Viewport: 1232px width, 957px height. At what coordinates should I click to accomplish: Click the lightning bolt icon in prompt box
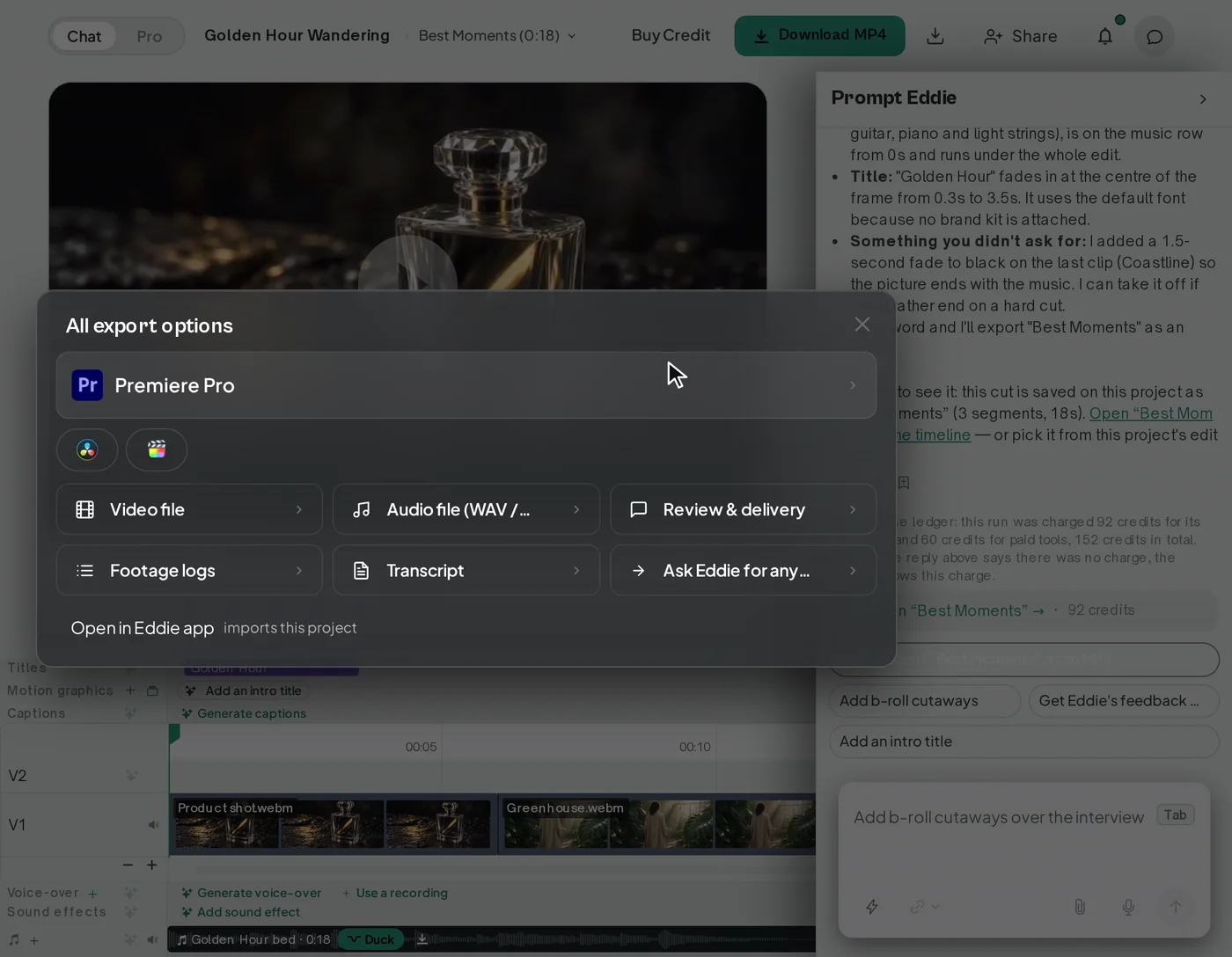(872, 906)
